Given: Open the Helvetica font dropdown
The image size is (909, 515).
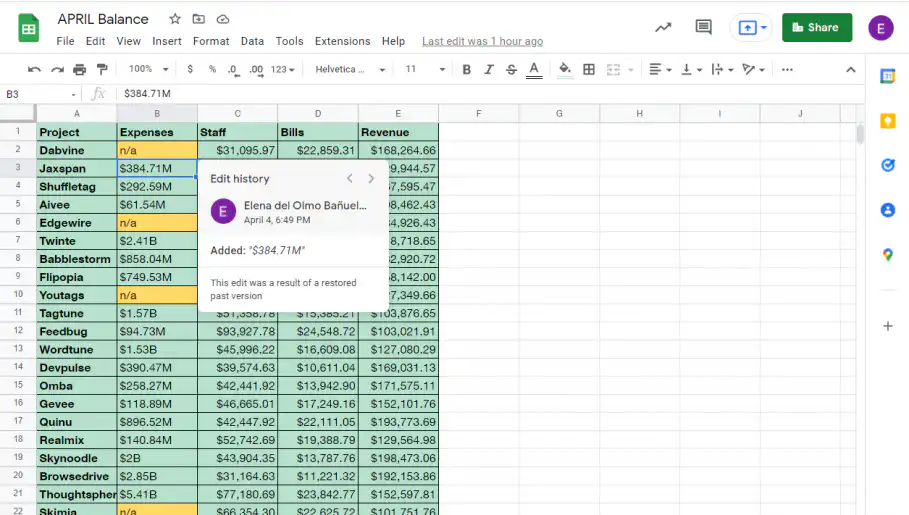Looking at the screenshot, I should click(x=350, y=70).
